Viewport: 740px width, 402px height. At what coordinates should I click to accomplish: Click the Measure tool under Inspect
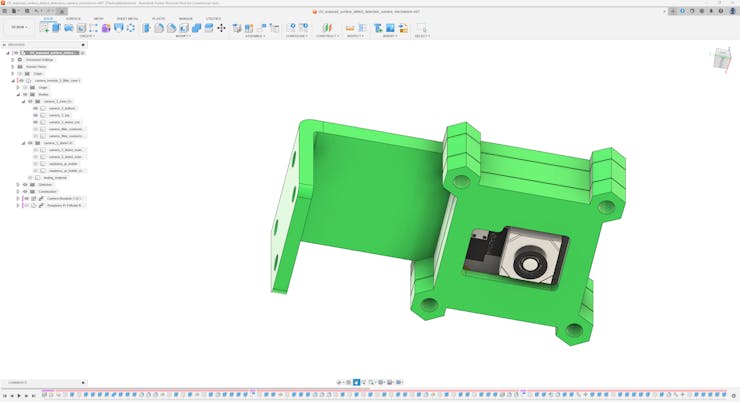point(350,28)
